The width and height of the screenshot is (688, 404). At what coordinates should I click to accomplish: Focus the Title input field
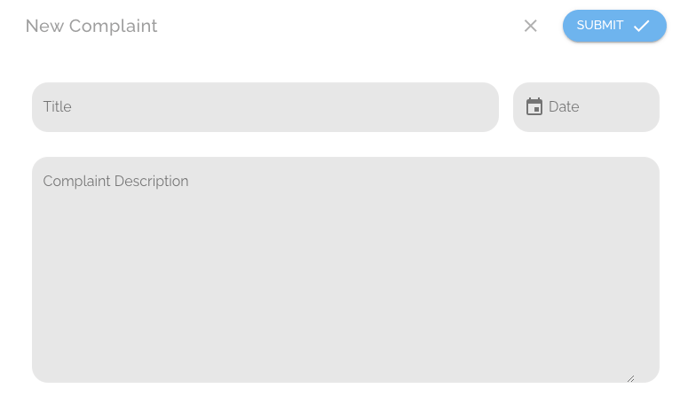tap(265, 107)
